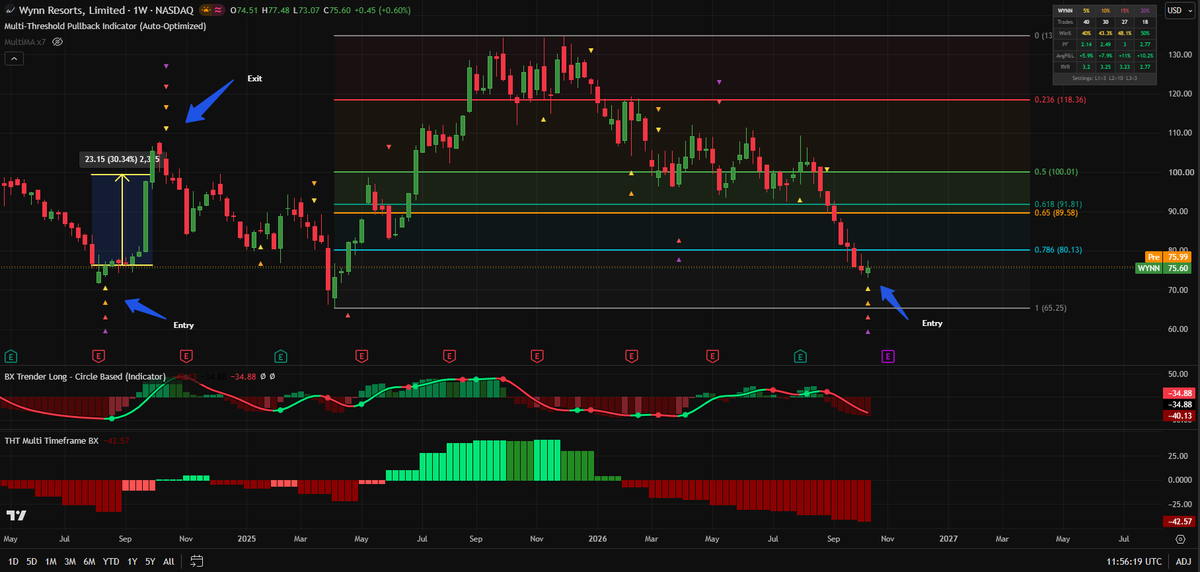The height and width of the screenshot is (572, 1200).
Task: Select the 5D date range
Action: pos(33,561)
